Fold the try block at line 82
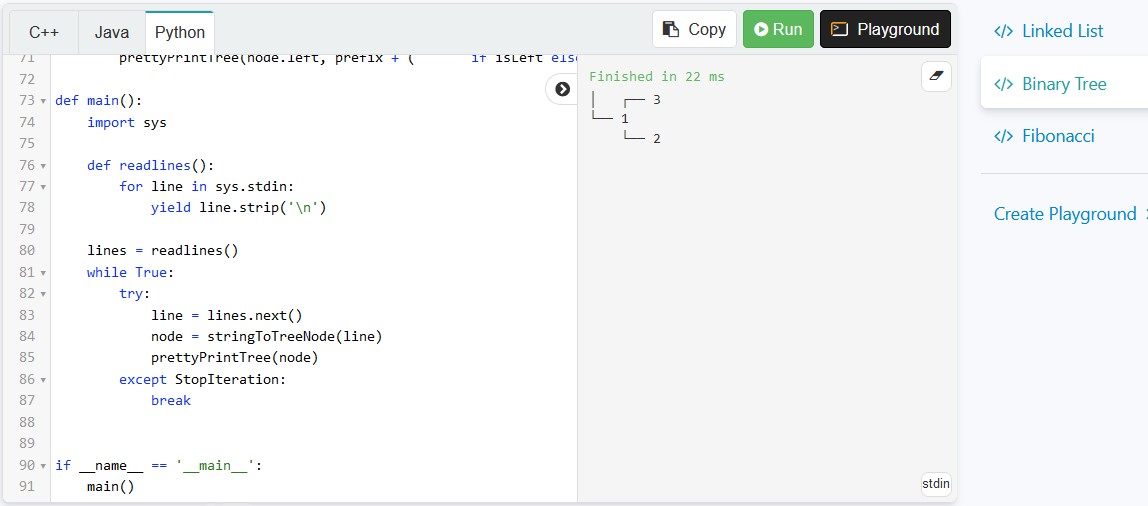This screenshot has width=1148, height=506. (x=44, y=294)
